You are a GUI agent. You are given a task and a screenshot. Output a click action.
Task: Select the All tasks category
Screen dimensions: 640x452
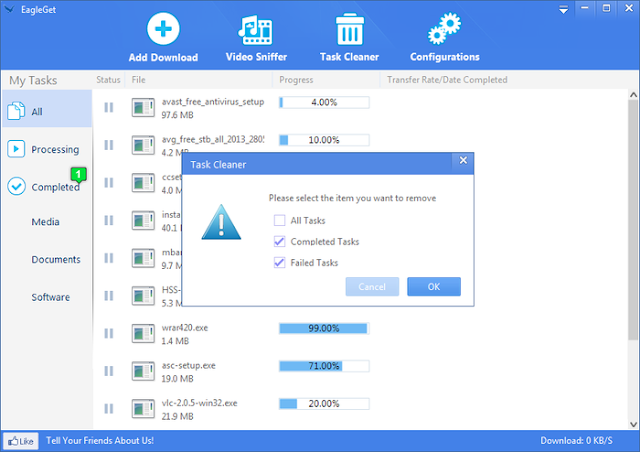click(x=47, y=111)
